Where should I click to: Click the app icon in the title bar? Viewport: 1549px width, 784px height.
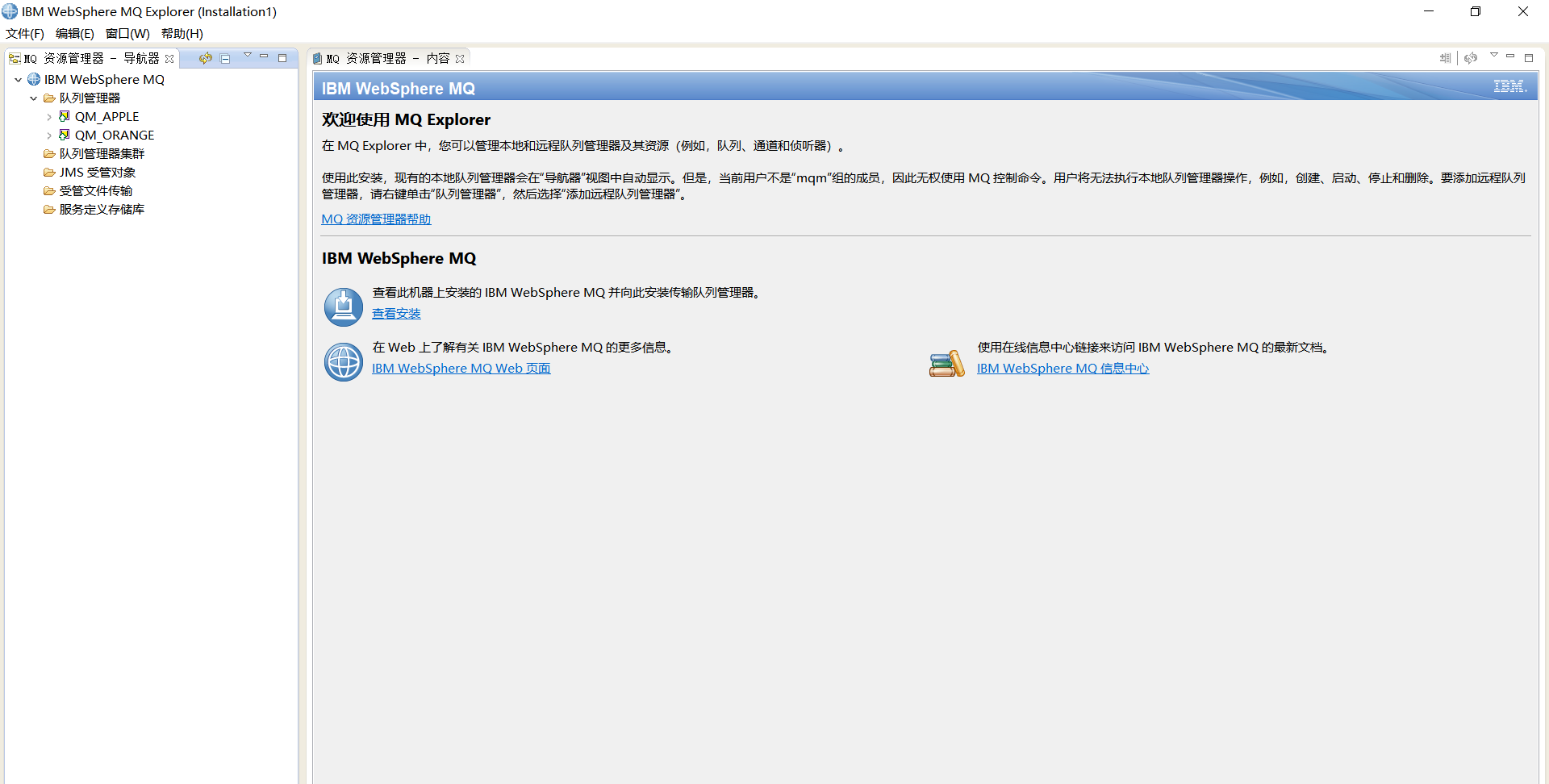tap(10, 11)
